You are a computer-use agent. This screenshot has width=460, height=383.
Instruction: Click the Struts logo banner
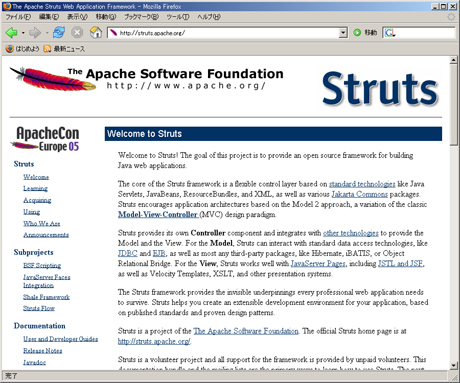[x=380, y=89]
